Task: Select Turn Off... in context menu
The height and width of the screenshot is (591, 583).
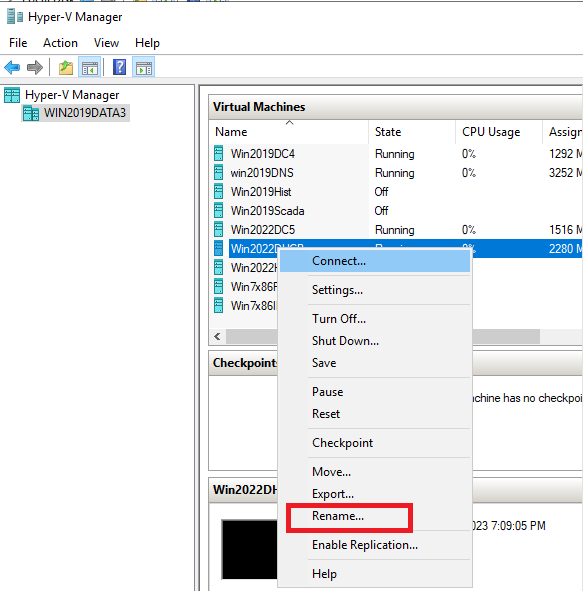Action: (x=375, y=319)
